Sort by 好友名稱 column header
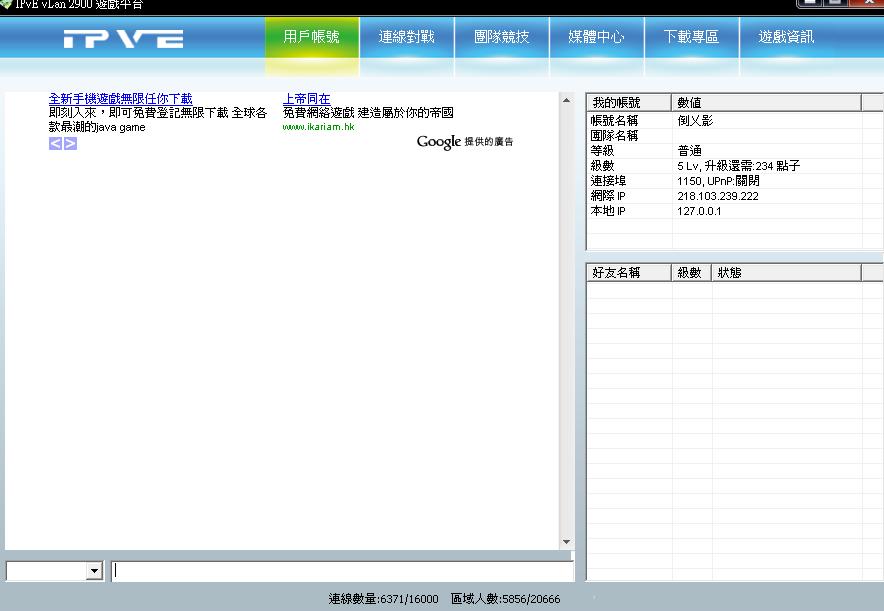 pyautogui.click(x=629, y=273)
